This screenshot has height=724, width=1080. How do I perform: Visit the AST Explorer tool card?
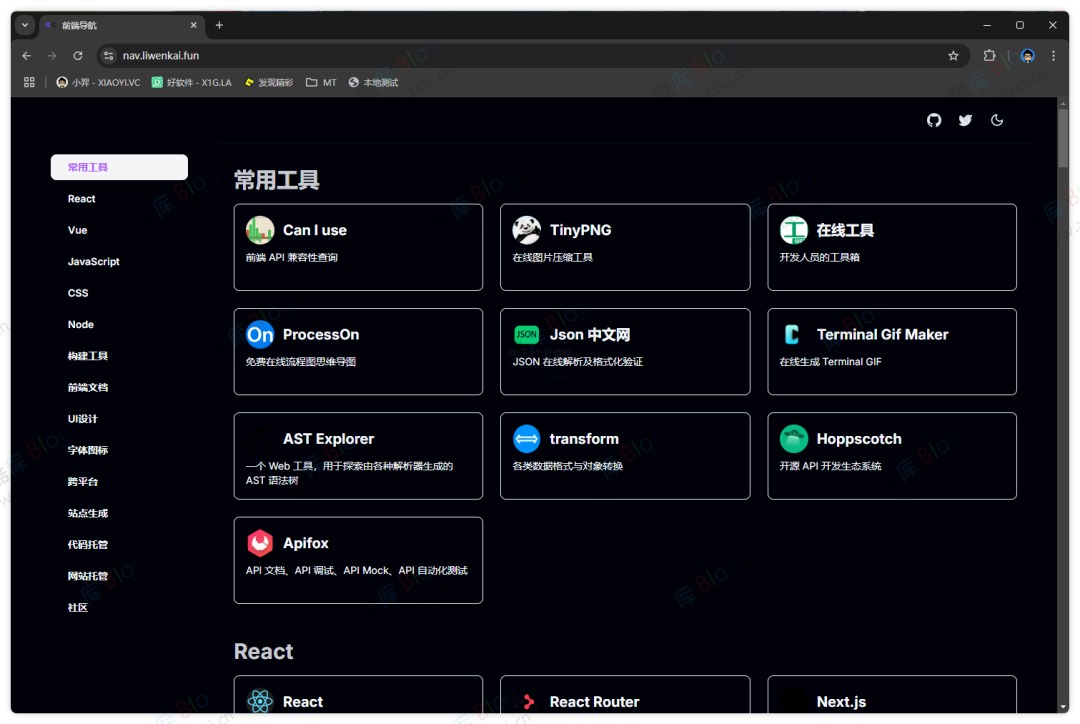click(x=358, y=456)
